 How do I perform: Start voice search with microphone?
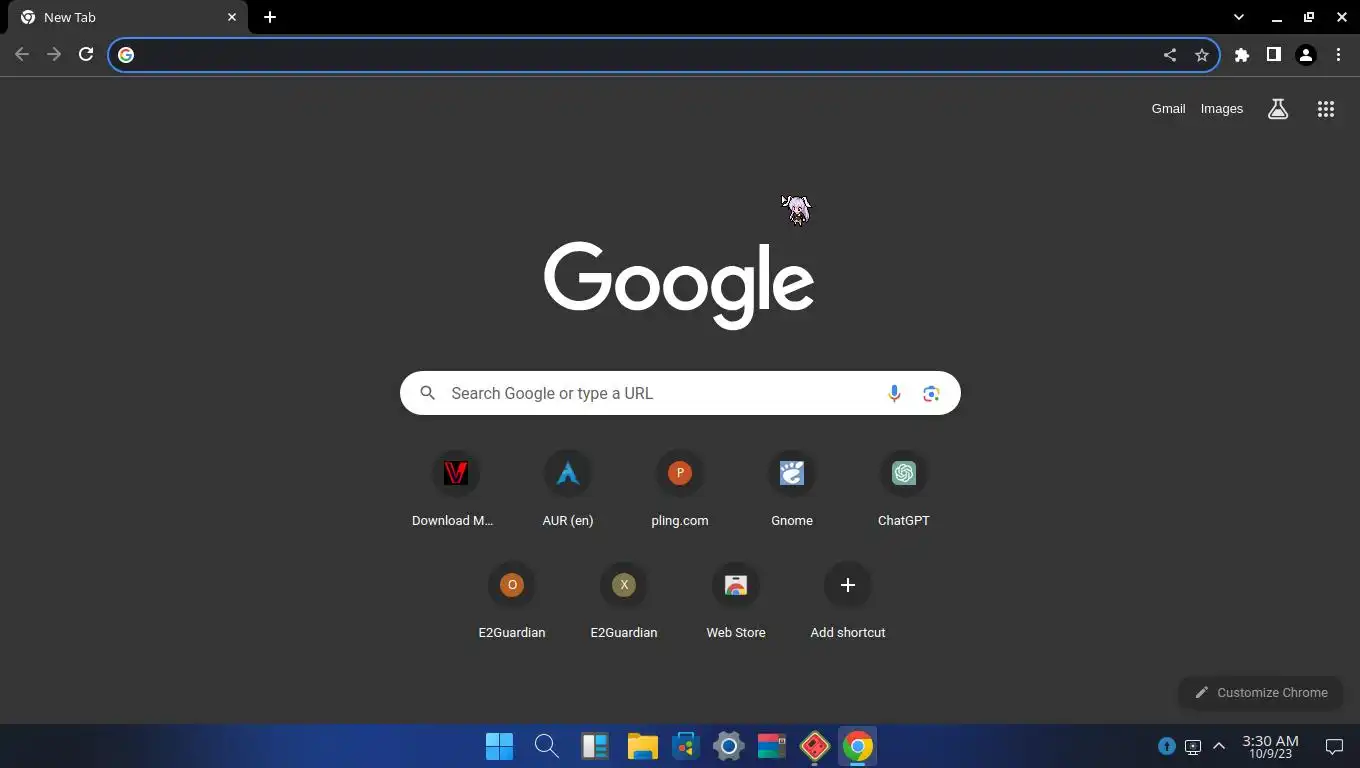pyautogui.click(x=895, y=393)
